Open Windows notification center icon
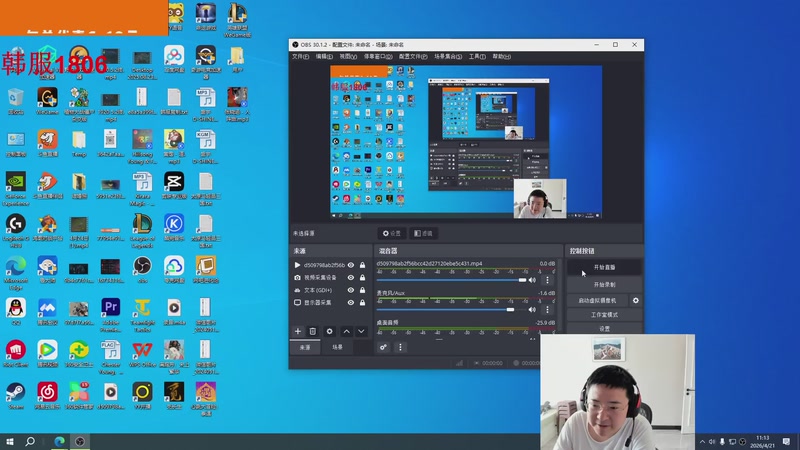Viewport: 800px width, 450px height. (787, 441)
